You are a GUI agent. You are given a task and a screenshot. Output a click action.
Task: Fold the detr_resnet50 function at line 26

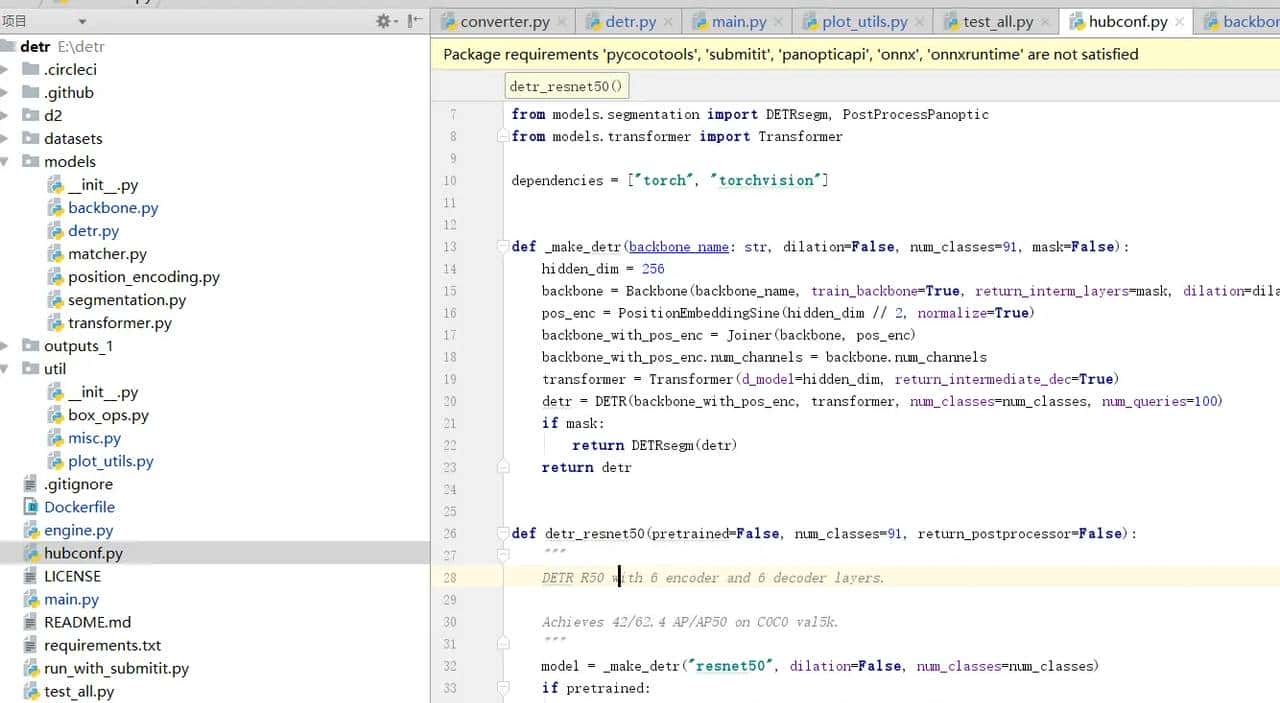tap(503, 534)
